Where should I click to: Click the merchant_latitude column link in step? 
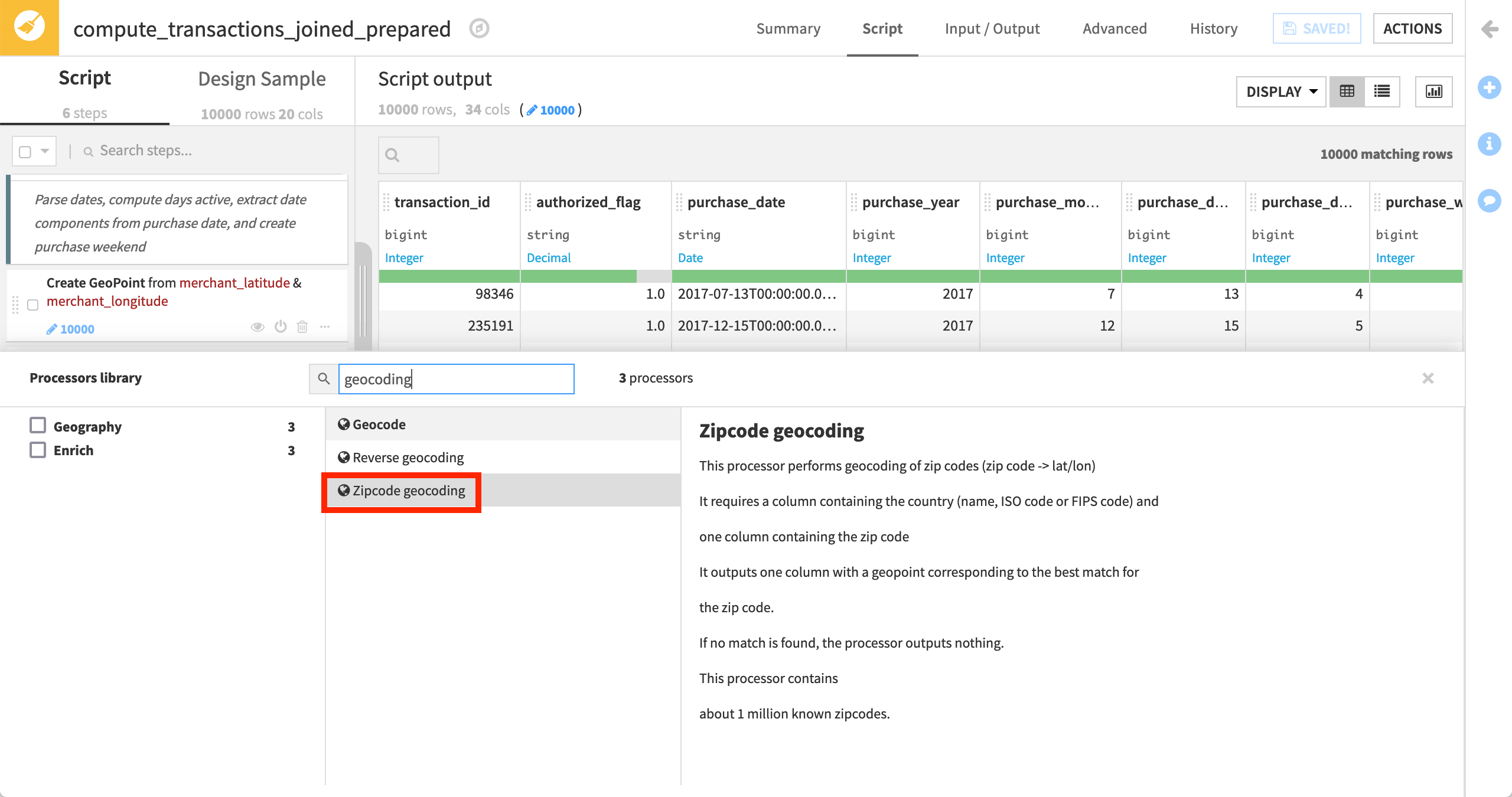click(234, 283)
